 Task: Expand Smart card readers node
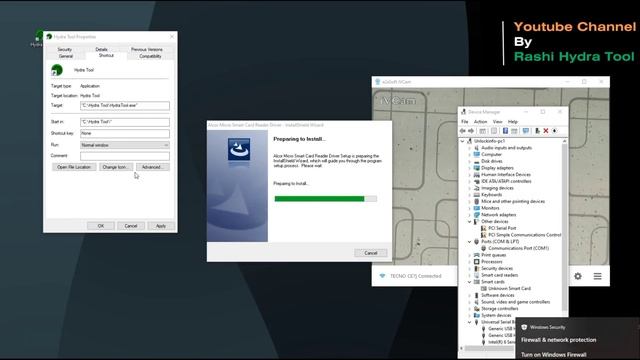click(469, 275)
